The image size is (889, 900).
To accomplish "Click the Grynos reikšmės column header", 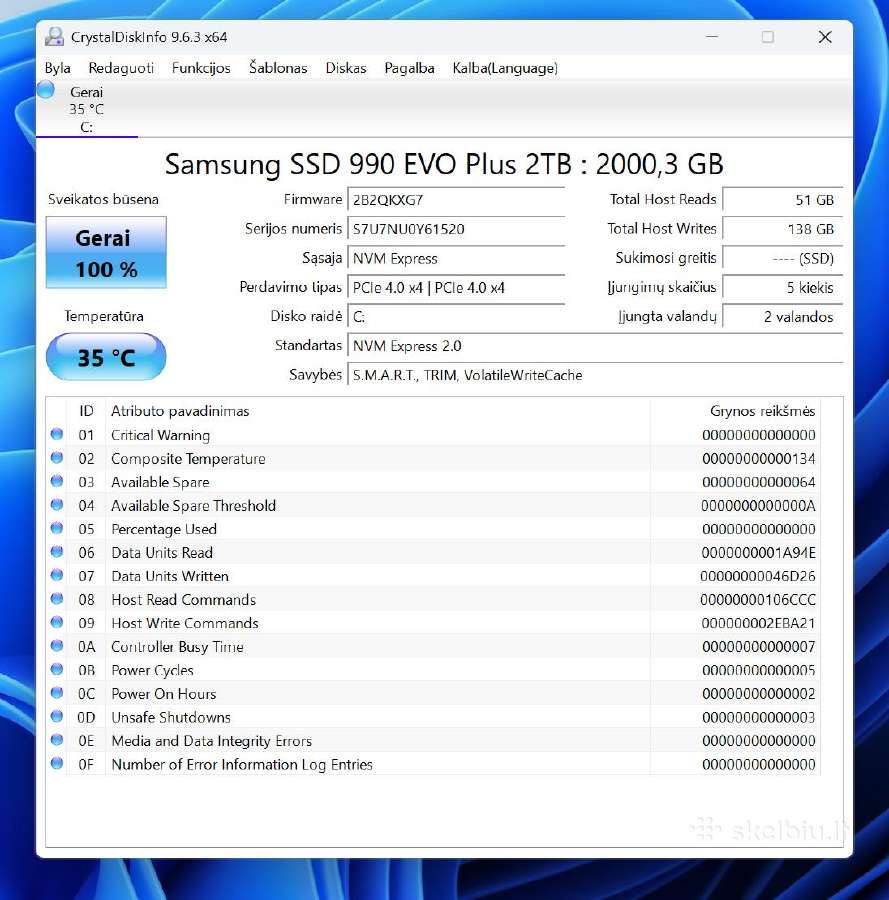I will coord(735,411).
